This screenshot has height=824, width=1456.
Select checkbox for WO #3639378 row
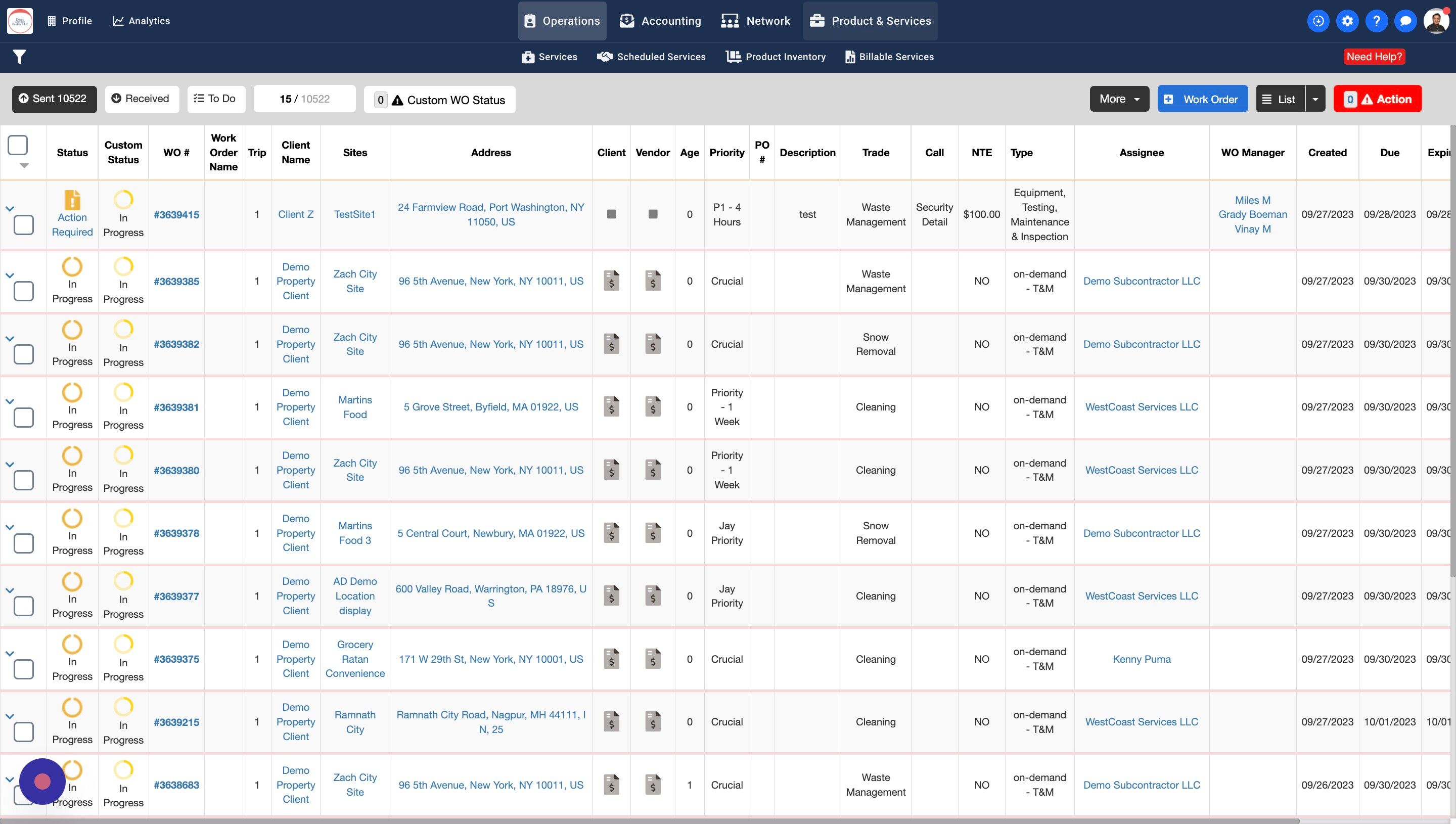(23, 543)
